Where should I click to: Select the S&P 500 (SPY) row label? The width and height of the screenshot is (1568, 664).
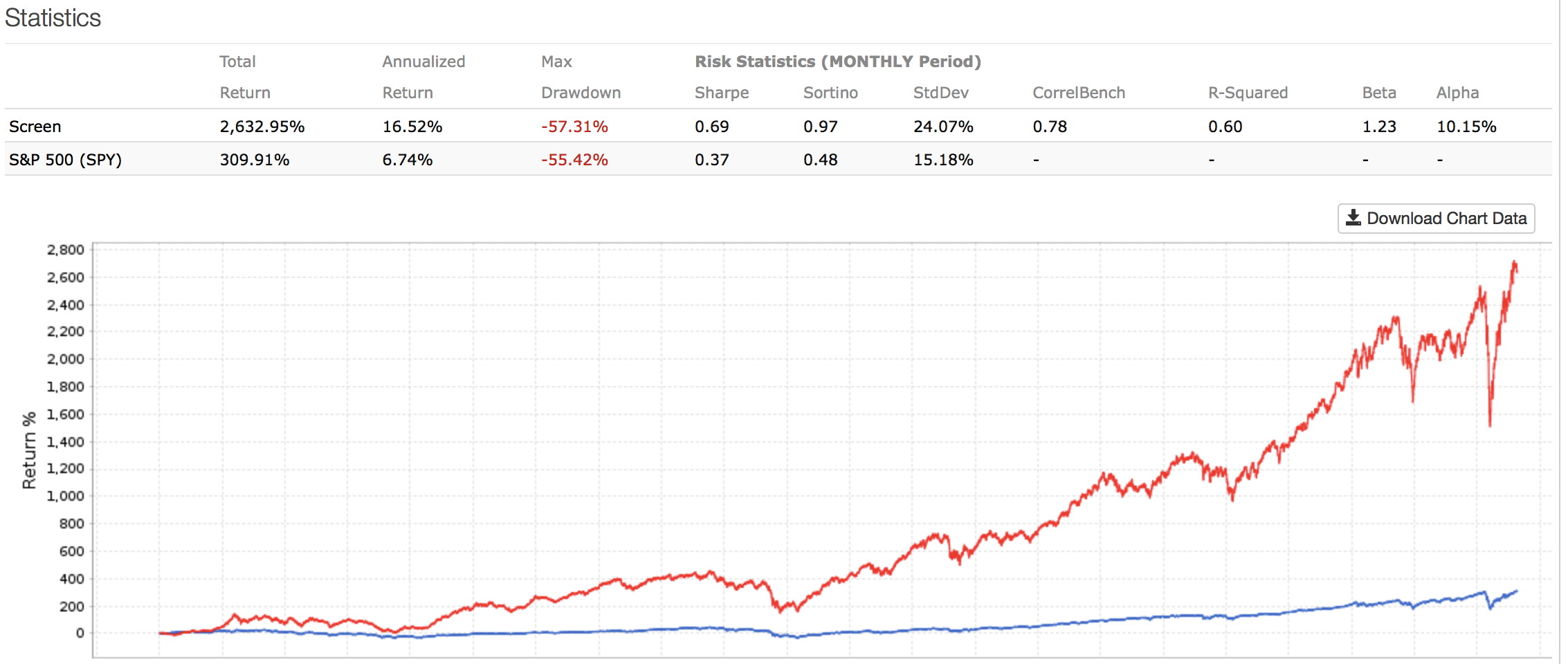point(65,160)
